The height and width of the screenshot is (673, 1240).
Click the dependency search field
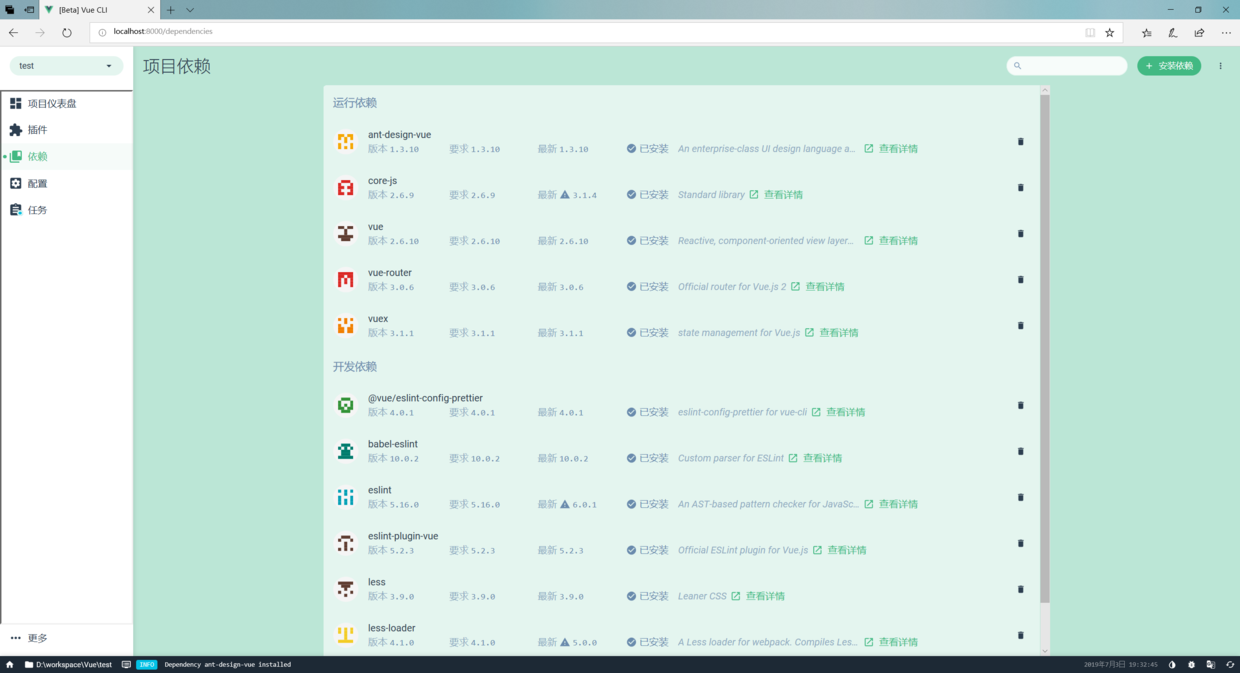(x=1067, y=66)
